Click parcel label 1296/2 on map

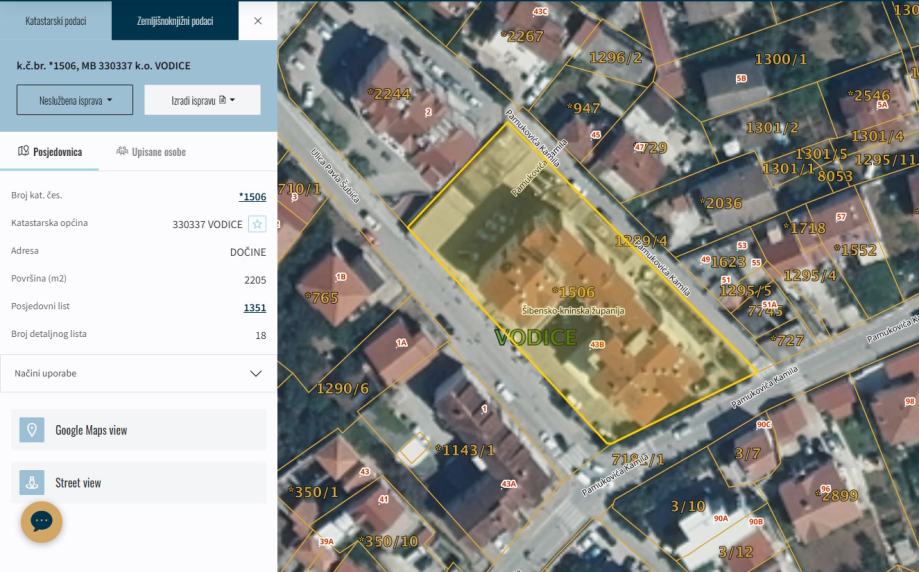(x=616, y=57)
